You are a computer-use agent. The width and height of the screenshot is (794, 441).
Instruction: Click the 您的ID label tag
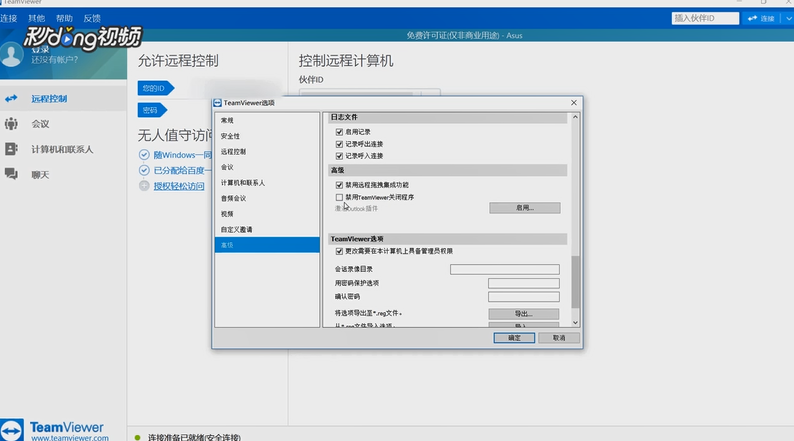pyautogui.click(x=155, y=88)
